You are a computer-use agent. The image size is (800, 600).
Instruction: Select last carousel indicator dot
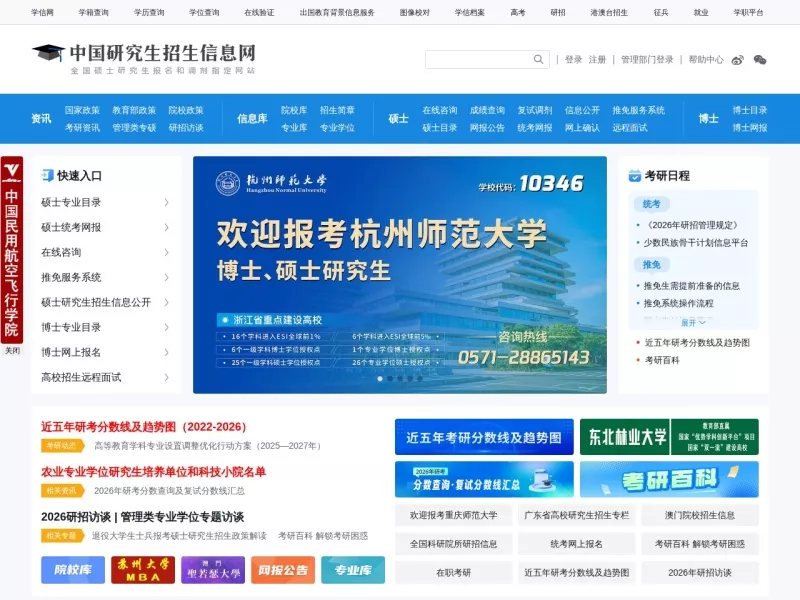click(420, 379)
